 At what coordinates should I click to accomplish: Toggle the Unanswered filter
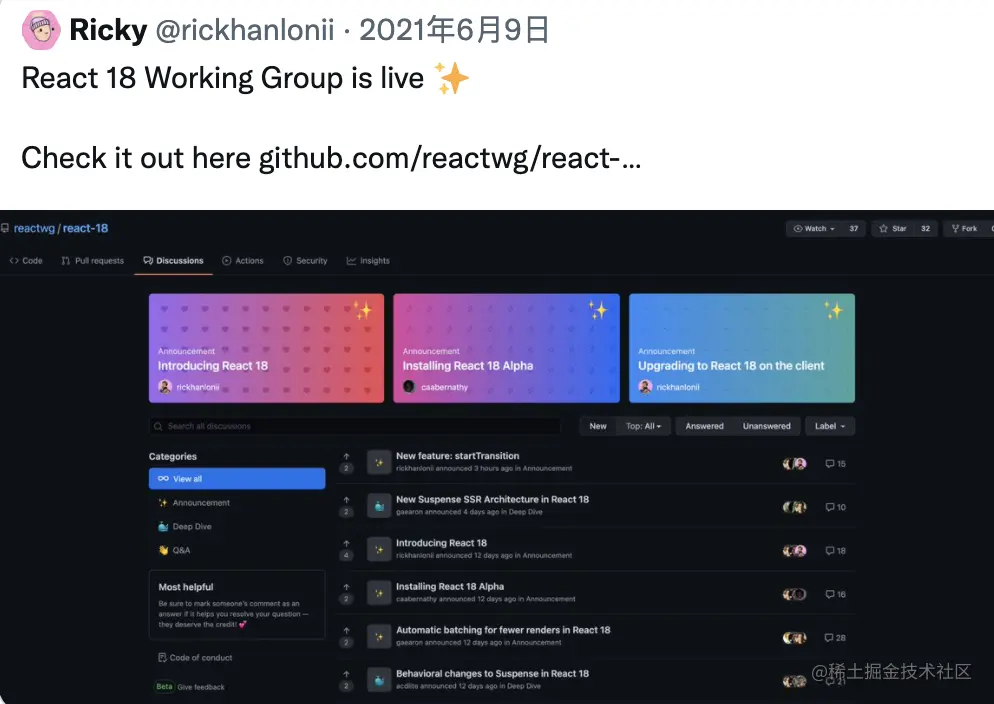pyautogui.click(x=766, y=426)
